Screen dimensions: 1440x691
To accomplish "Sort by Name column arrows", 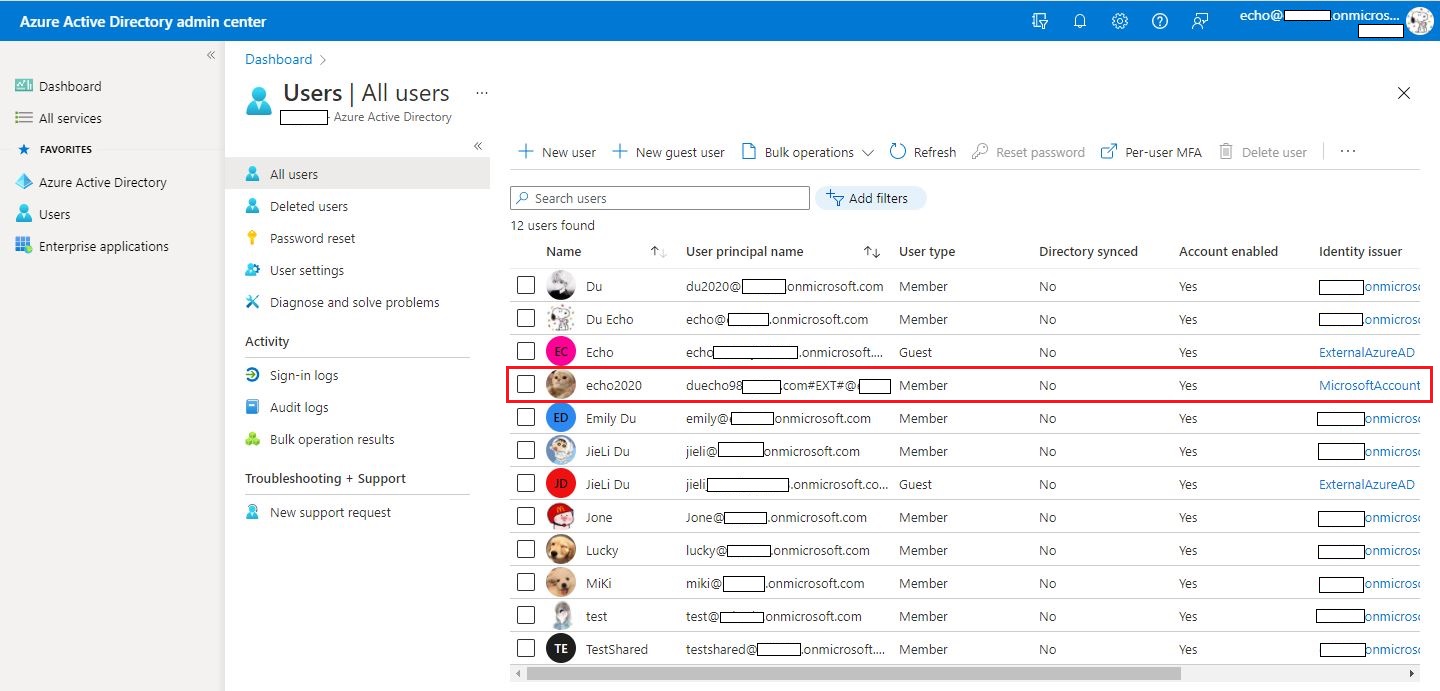I will click(658, 252).
